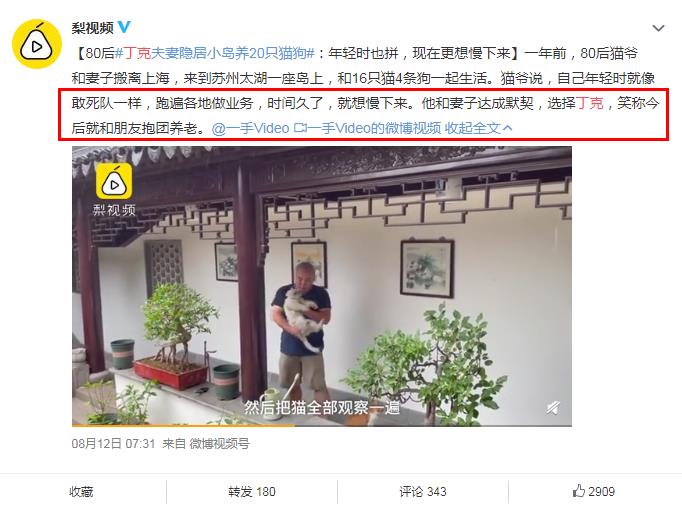
Task: Open 一手Video的微博视频 video link
Action: (368, 128)
